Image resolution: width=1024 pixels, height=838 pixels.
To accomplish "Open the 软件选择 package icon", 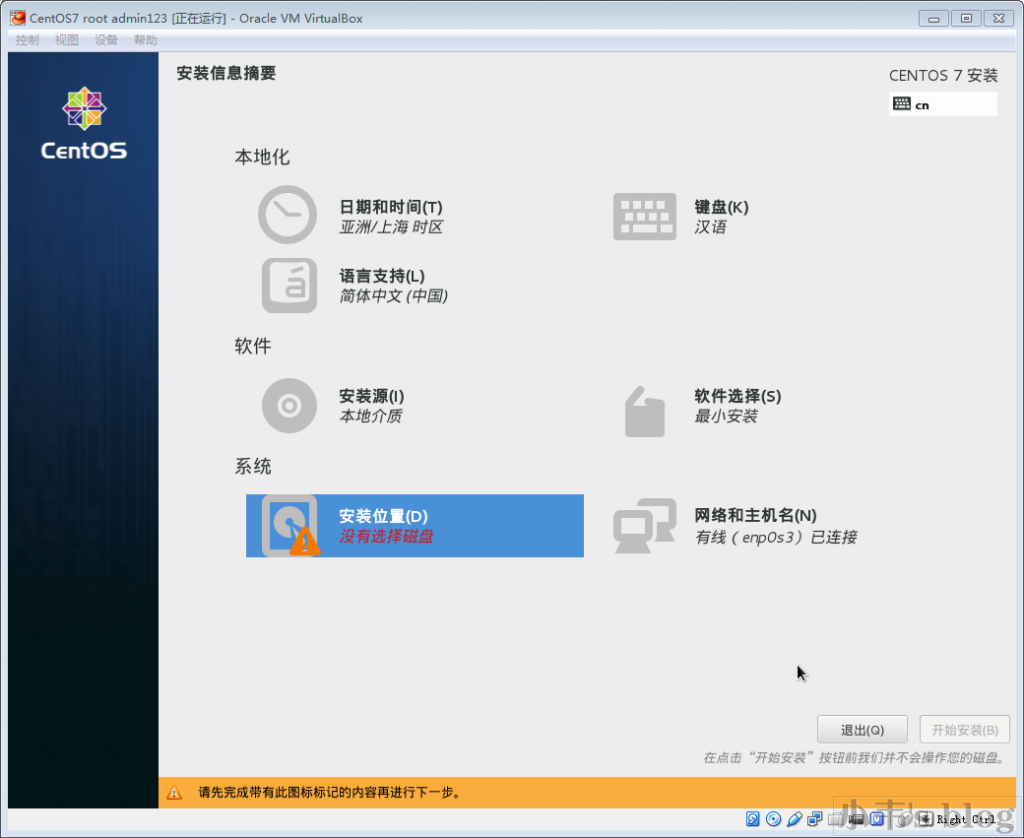I will click(645, 411).
